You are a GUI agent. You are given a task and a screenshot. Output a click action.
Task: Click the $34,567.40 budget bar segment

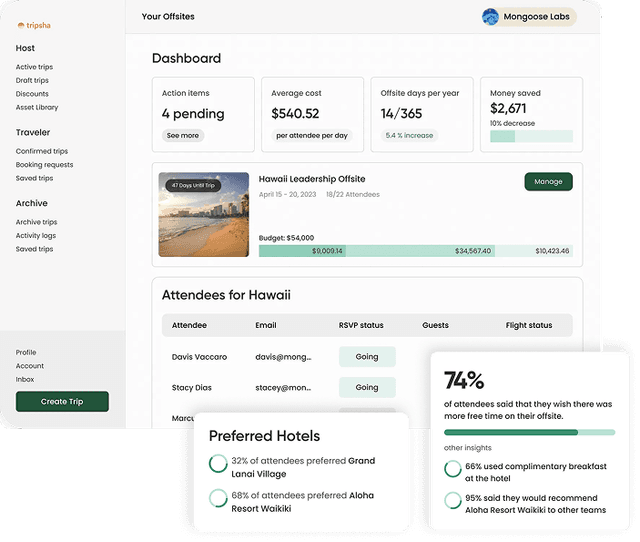click(x=421, y=251)
